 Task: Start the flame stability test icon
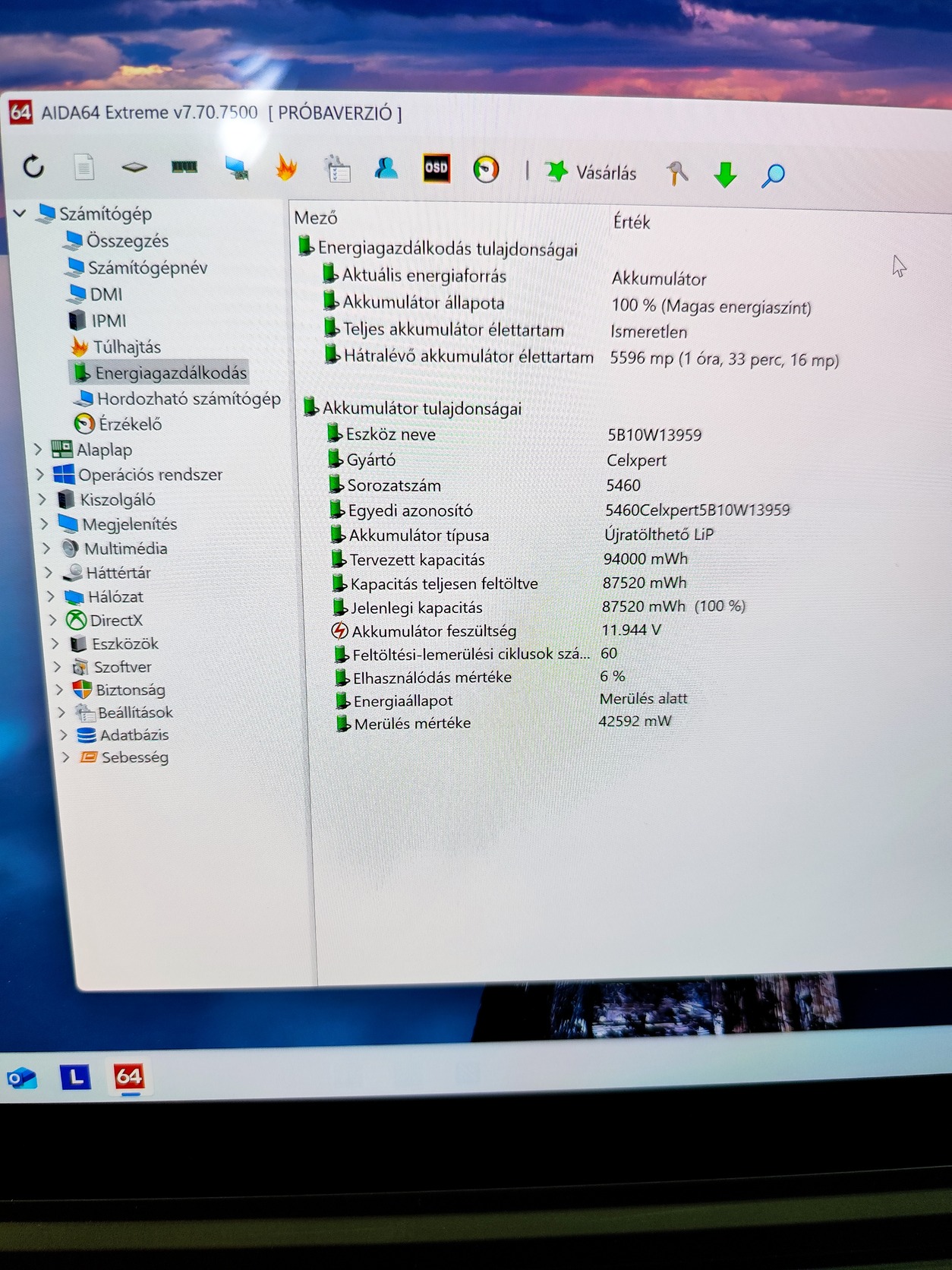286,167
